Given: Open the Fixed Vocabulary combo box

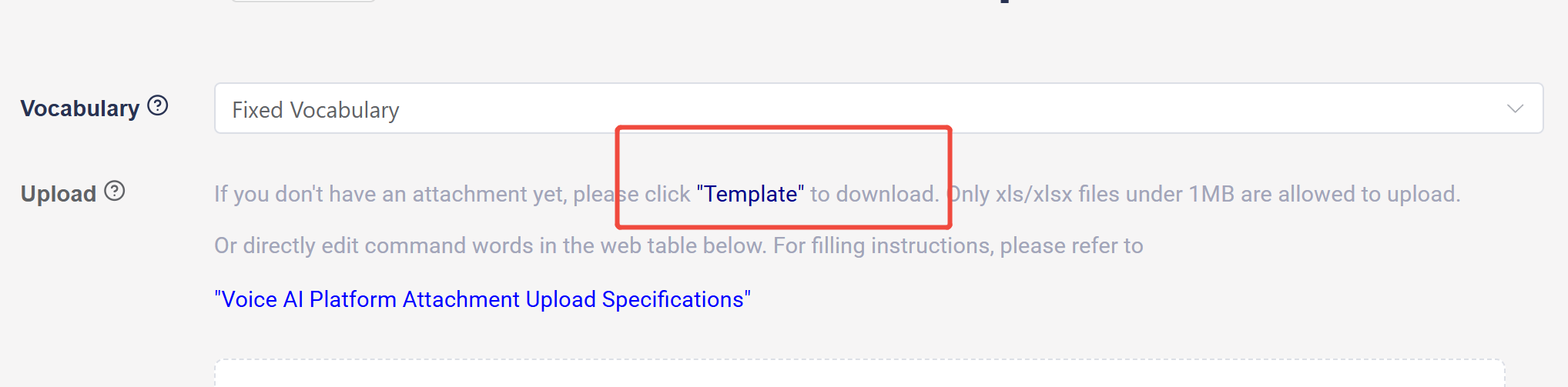Looking at the screenshot, I should 878,108.
